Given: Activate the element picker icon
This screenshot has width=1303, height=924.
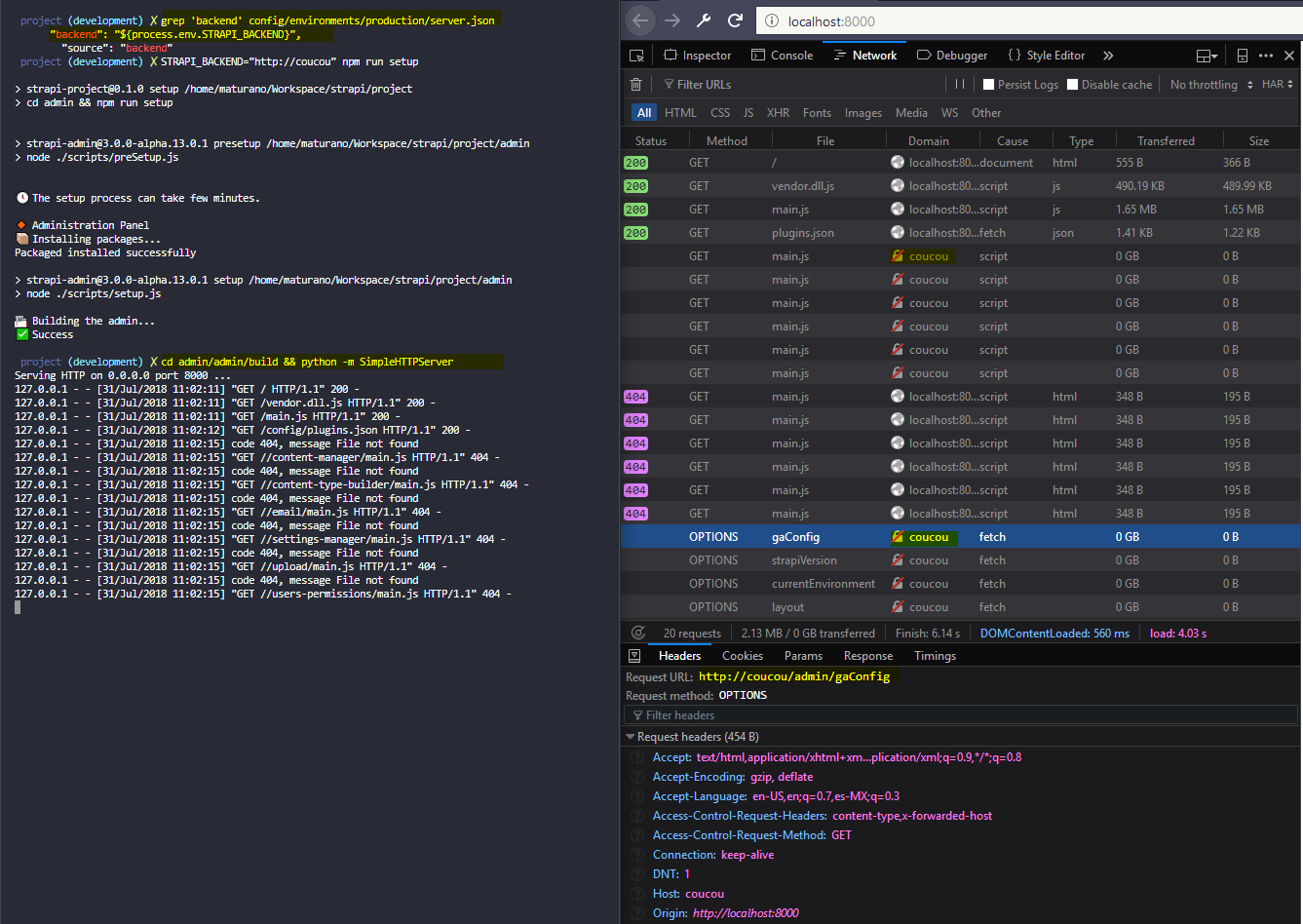Looking at the screenshot, I should point(636,56).
